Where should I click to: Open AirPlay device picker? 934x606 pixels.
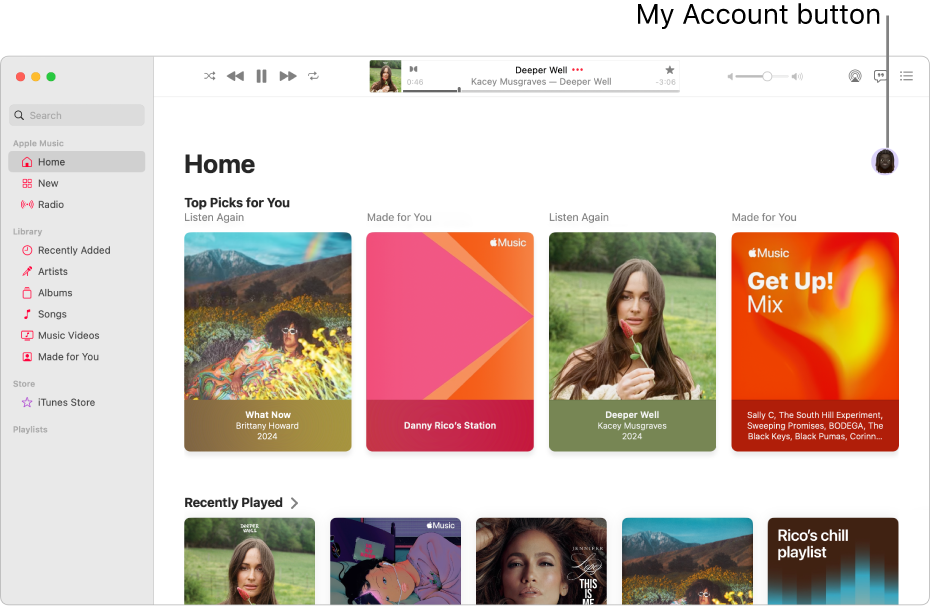pos(855,76)
